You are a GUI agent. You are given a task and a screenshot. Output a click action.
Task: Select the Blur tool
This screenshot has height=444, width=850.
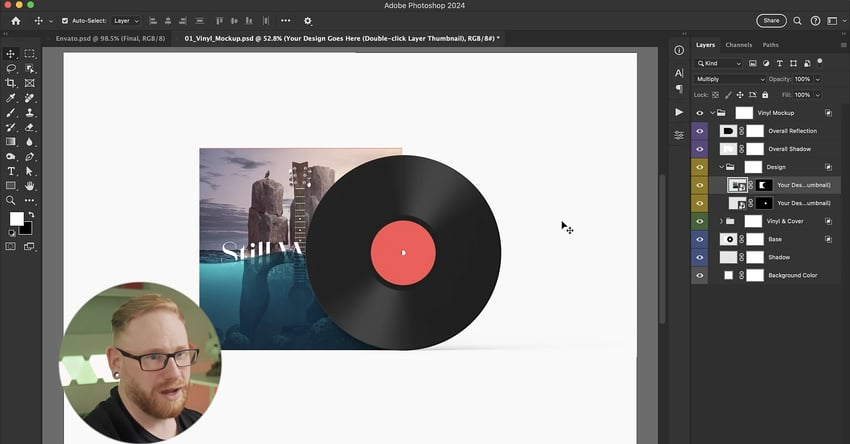pyautogui.click(x=29, y=141)
